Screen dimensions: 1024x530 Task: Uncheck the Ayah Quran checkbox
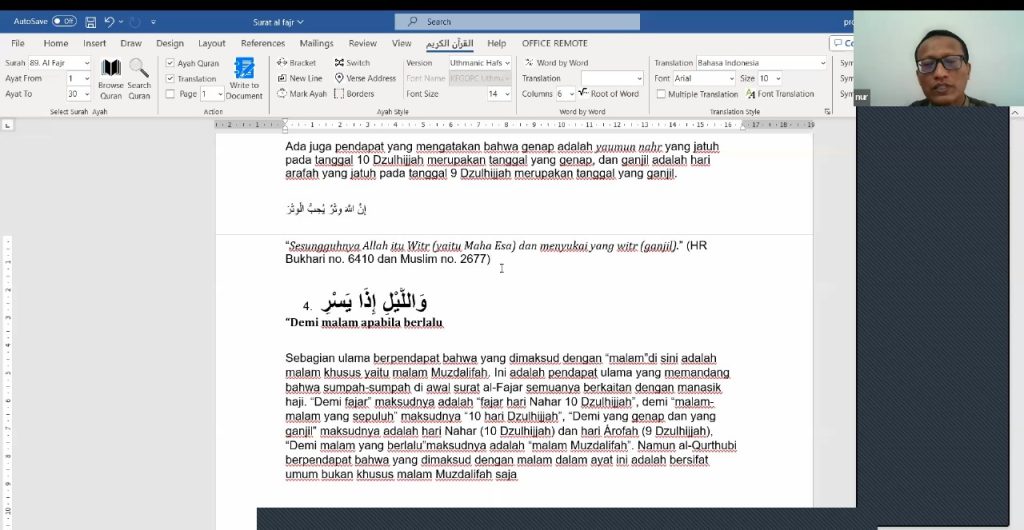coord(170,63)
